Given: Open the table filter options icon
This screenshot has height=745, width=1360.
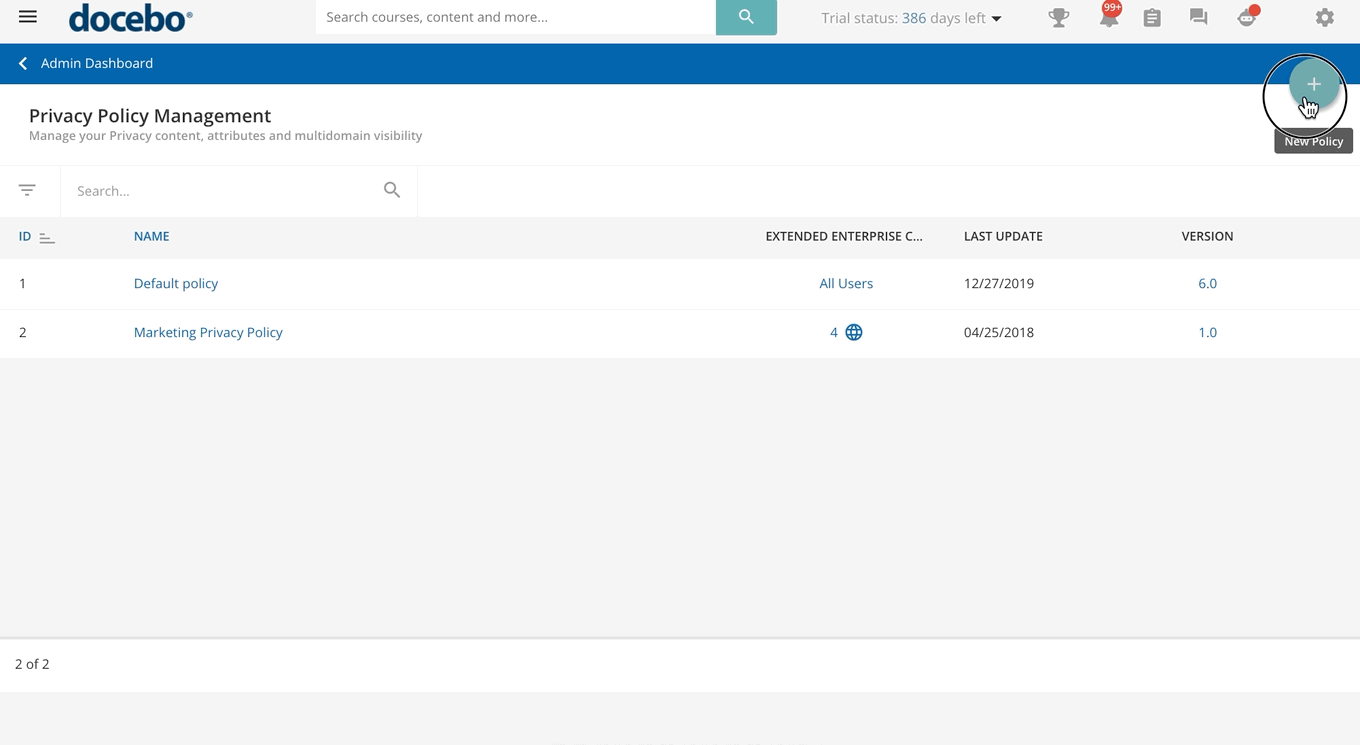Looking at the screenshot, I should point(27,190).
